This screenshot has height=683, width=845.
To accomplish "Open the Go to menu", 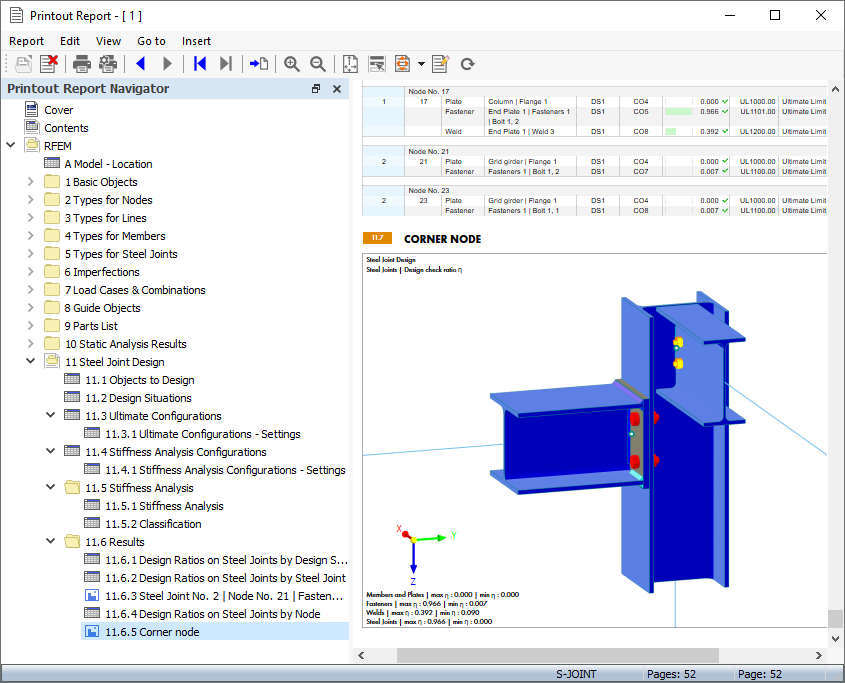I will (151, 41).
